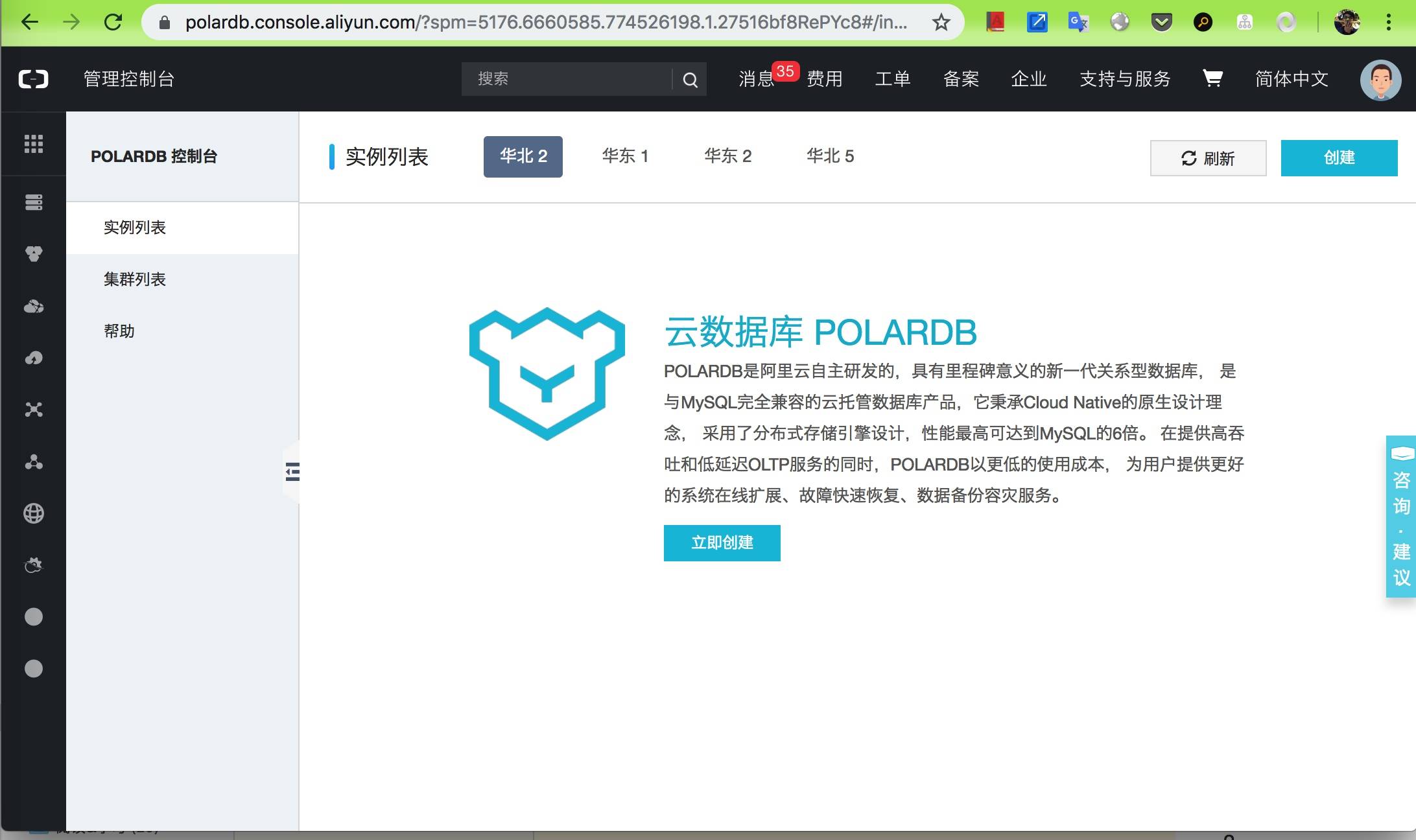The width and height of the screenshot is (1416, 840).
Task: Switch to the 华北 5 region tab
Action: coord(830,156)
